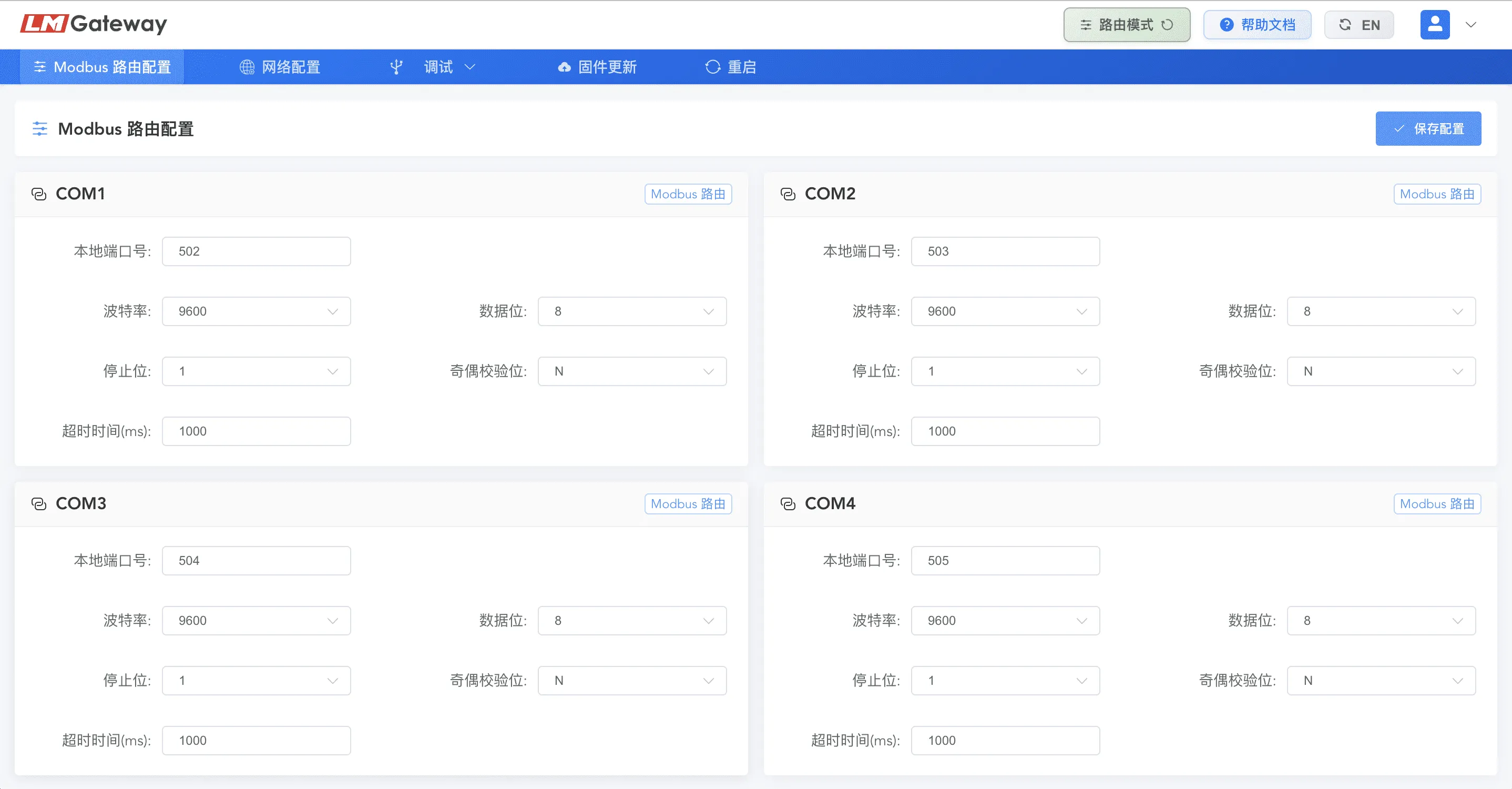1512x789 pixels.
Task: Click sliders icon beside Modbus 路由配置 heading
Action: [x=39, y=128]
